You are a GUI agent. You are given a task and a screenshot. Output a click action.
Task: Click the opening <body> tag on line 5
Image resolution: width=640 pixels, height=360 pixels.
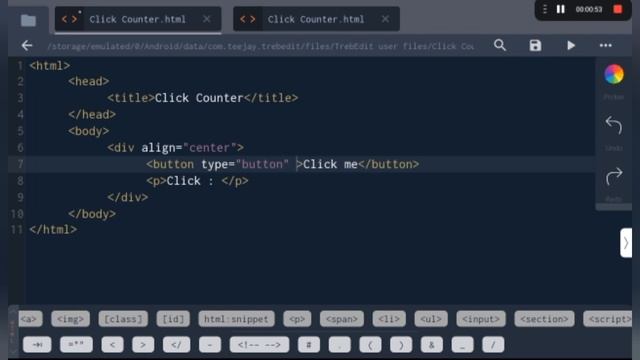[x=89, y=131]
